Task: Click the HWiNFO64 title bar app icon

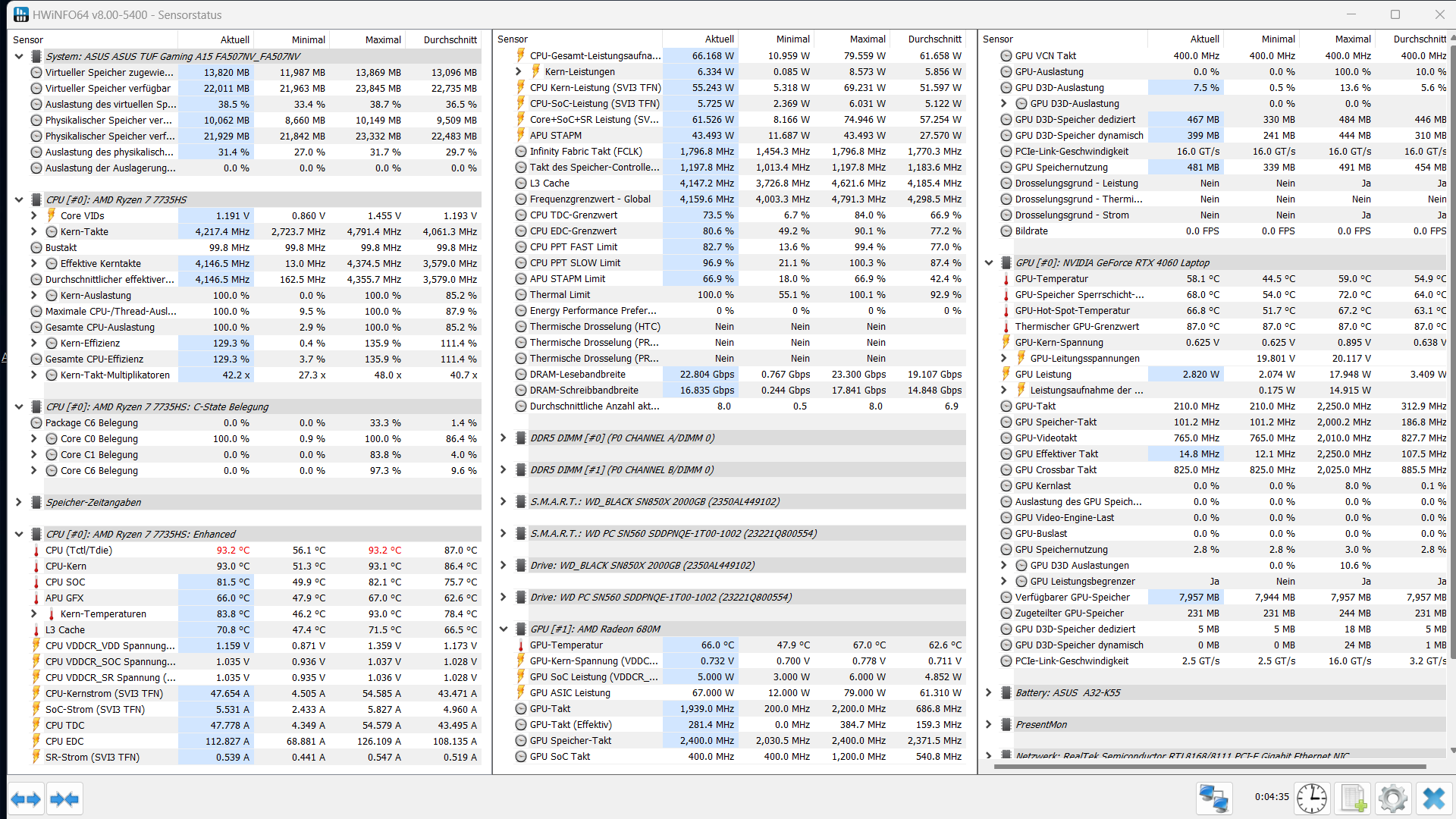Action: click(20, 14)
